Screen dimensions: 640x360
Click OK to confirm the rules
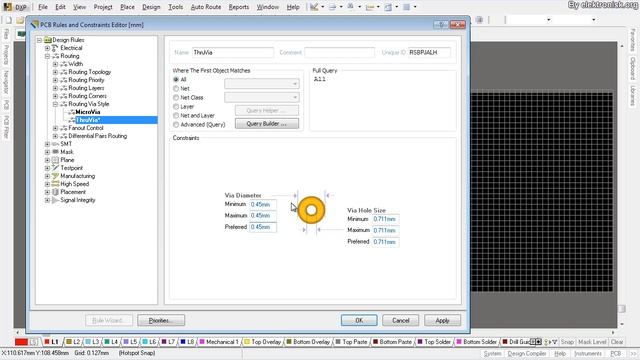(x=359, y=320)
